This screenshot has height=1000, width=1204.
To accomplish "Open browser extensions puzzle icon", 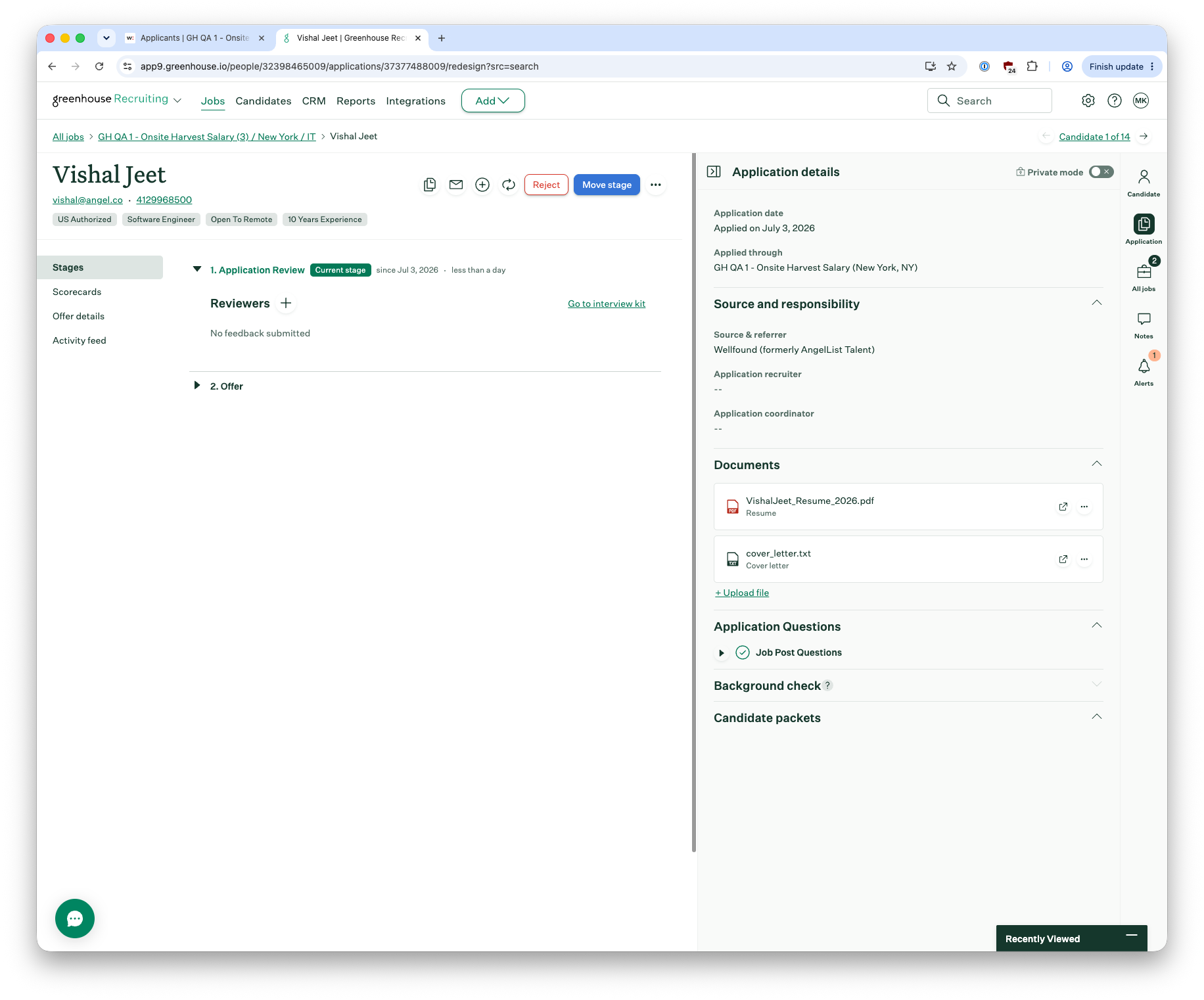I will pos(1032,66).
